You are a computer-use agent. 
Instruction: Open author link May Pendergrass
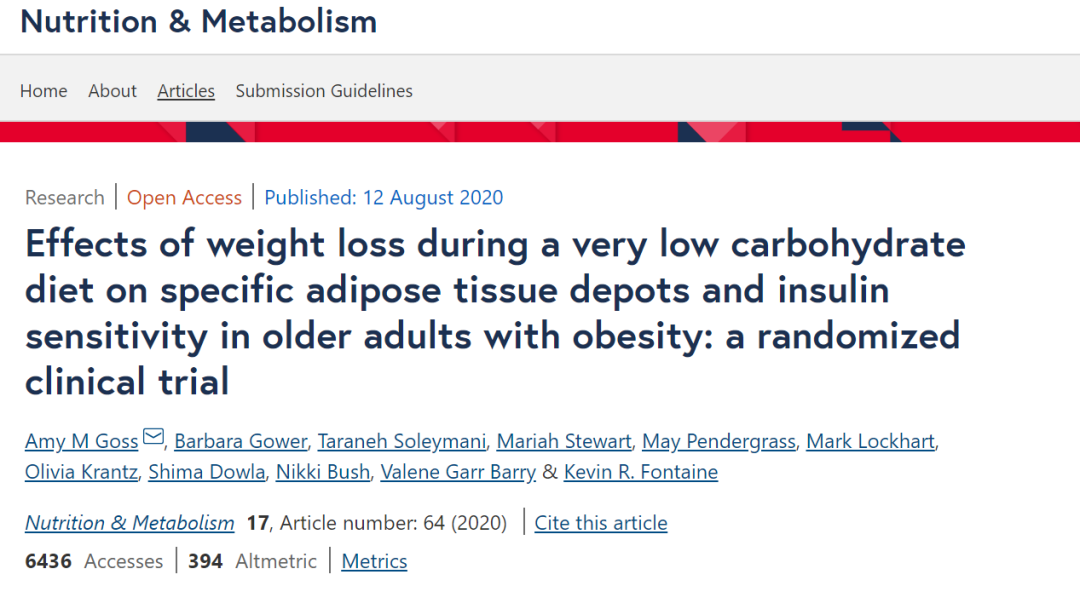pyautogui.click(x=718, y=441)
